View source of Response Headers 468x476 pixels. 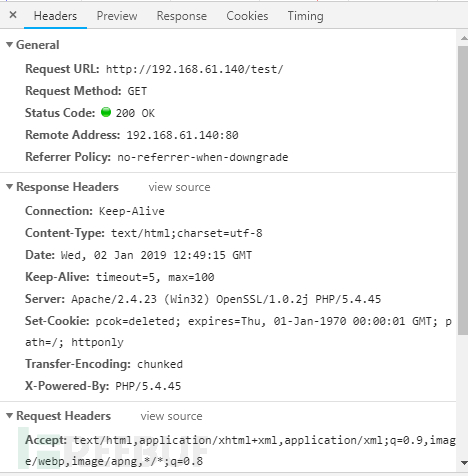click(x=179, y=187)
